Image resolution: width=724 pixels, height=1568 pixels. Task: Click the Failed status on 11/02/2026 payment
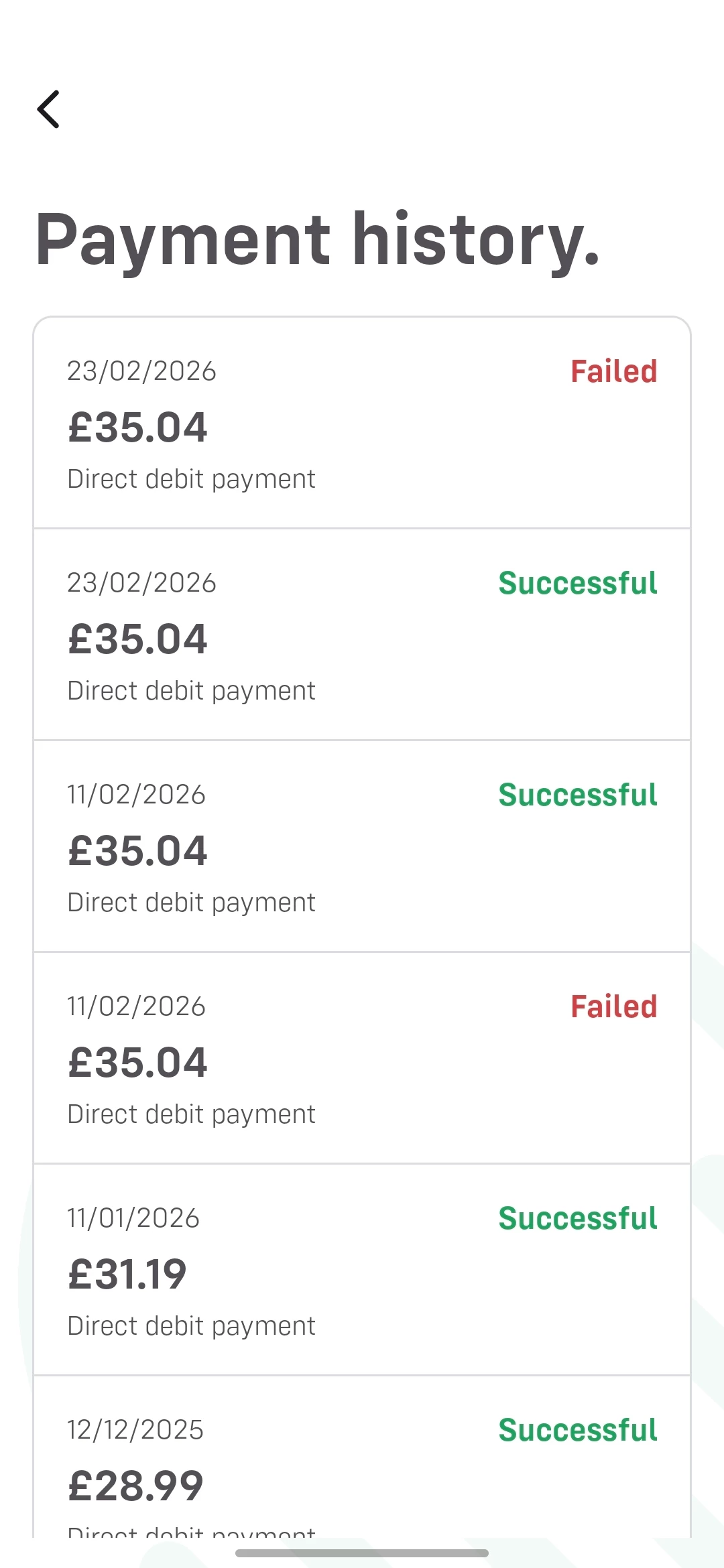613,1006
